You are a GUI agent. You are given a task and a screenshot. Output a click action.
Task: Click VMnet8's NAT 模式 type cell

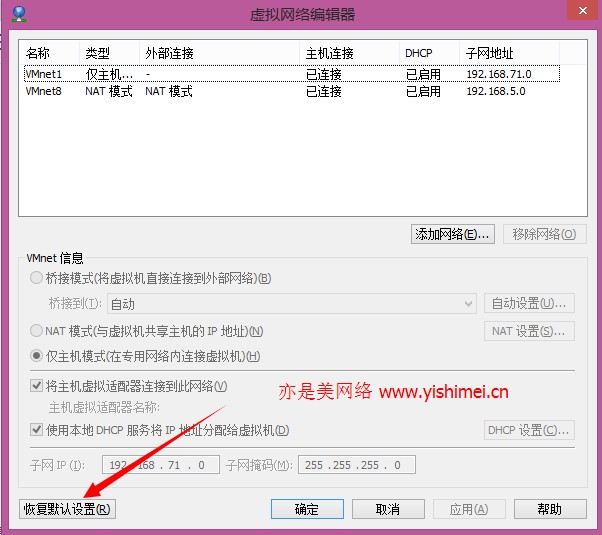[109, 91]
